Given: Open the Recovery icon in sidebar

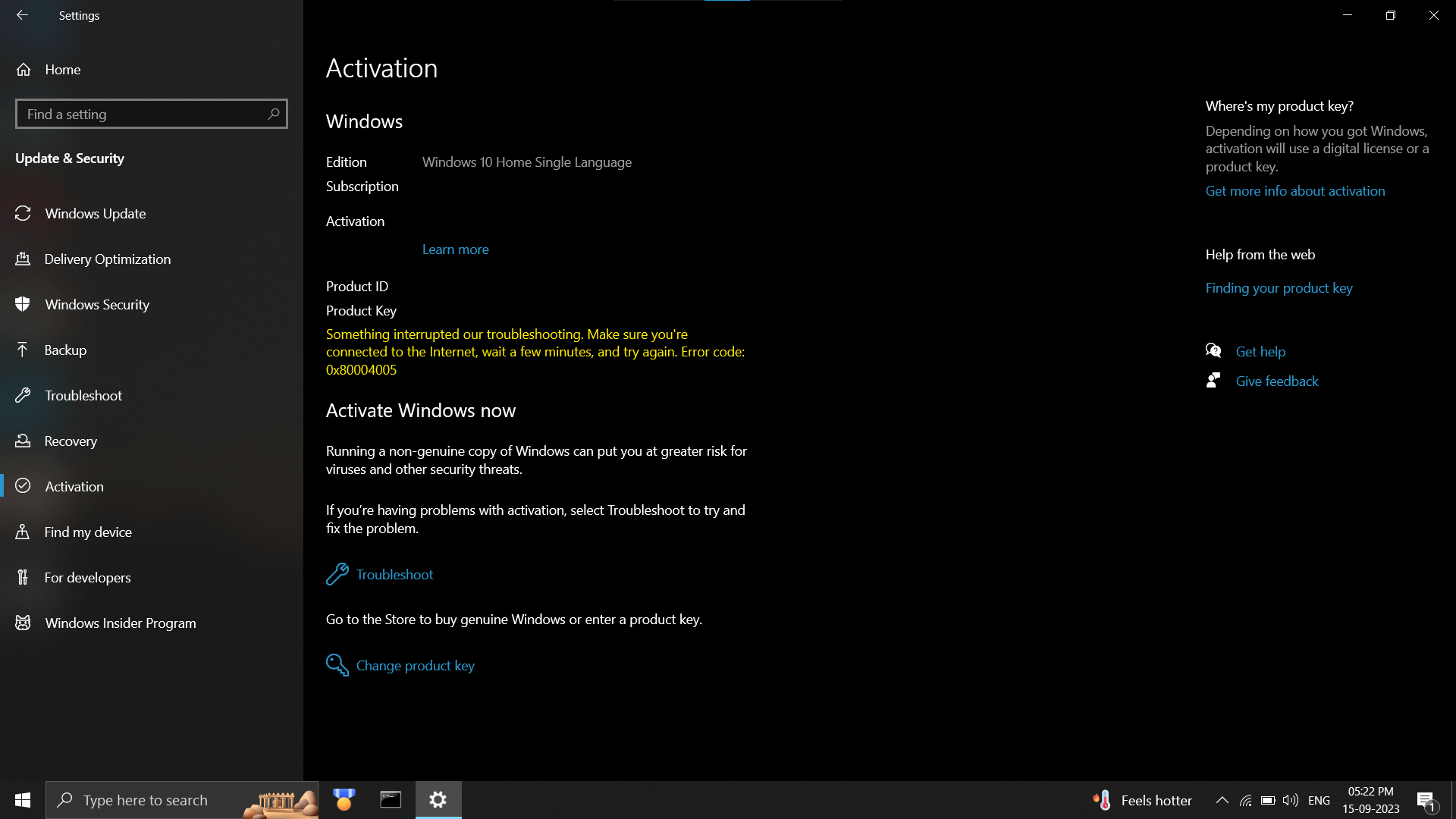Looking at the screenshot, I should point(23,441).
